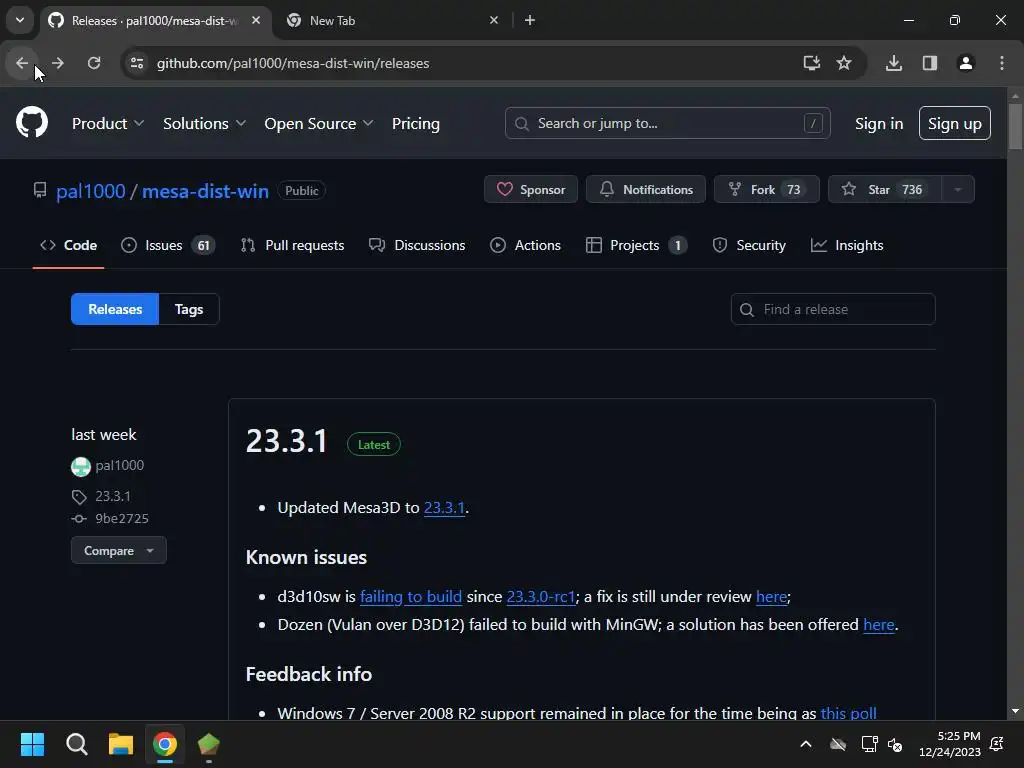Open the Security tab
This screenshot has width=1024, height=768.
tap(748, 246)
